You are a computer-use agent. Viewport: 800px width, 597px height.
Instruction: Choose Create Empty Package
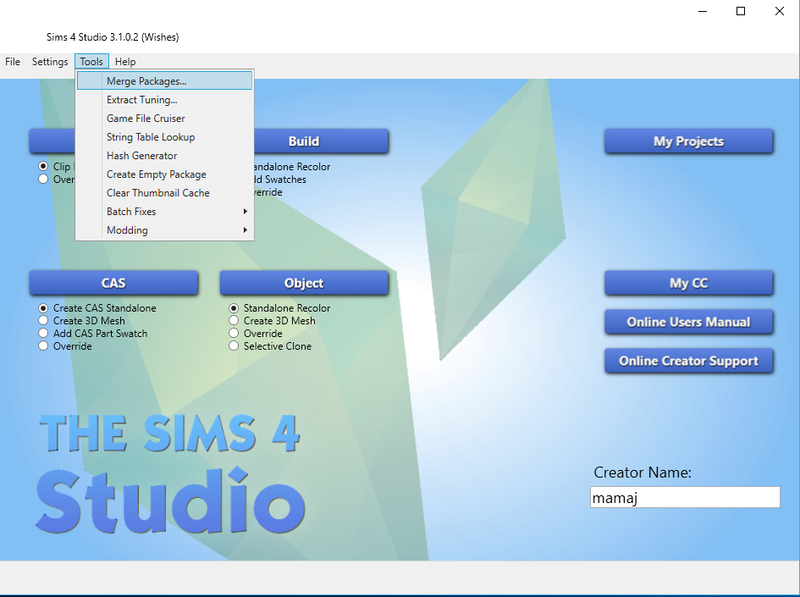(164, 175)
